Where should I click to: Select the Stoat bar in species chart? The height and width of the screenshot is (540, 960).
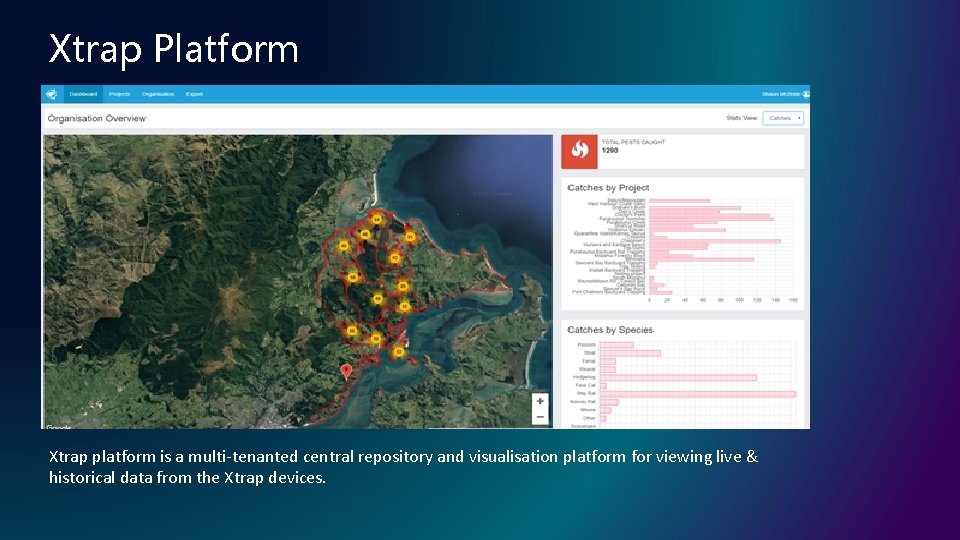point(630,353)
